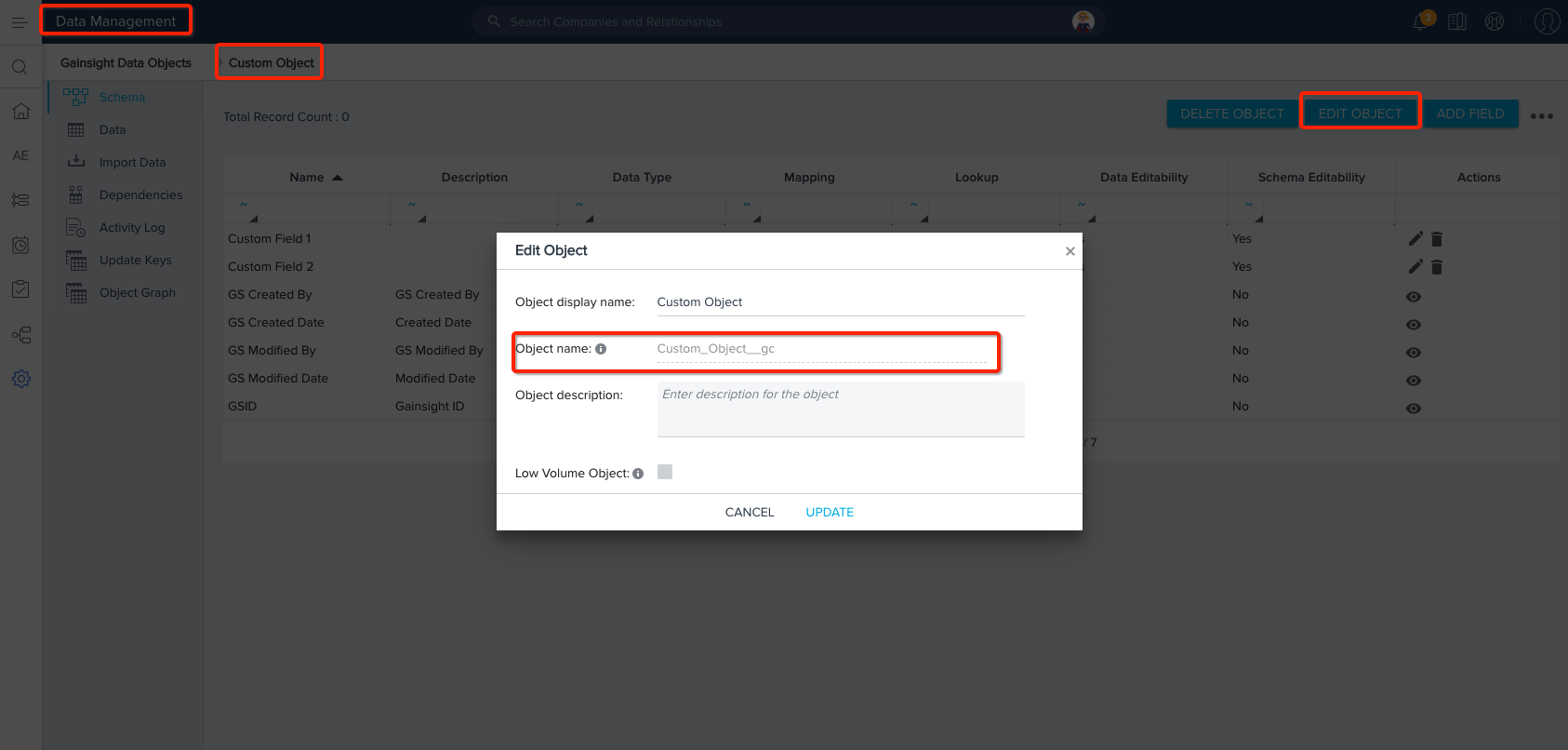Open the user profile avatar icon
The height and width of the screenshot is (750, 1568).
click(1547, 21)
